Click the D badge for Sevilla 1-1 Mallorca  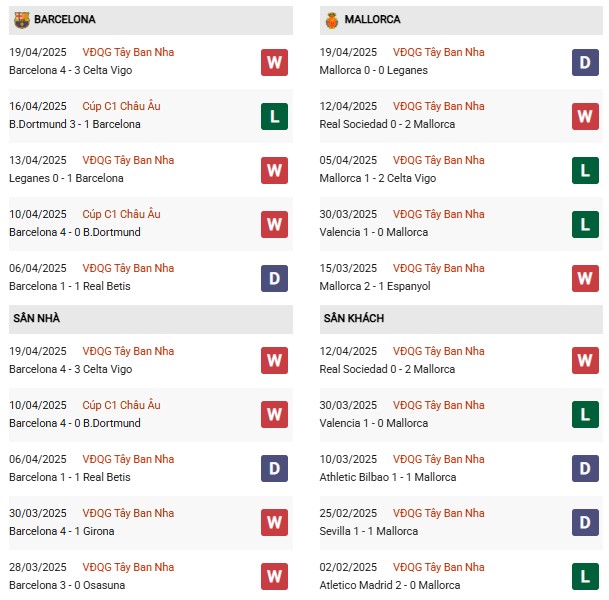click(x=585, y=521)
